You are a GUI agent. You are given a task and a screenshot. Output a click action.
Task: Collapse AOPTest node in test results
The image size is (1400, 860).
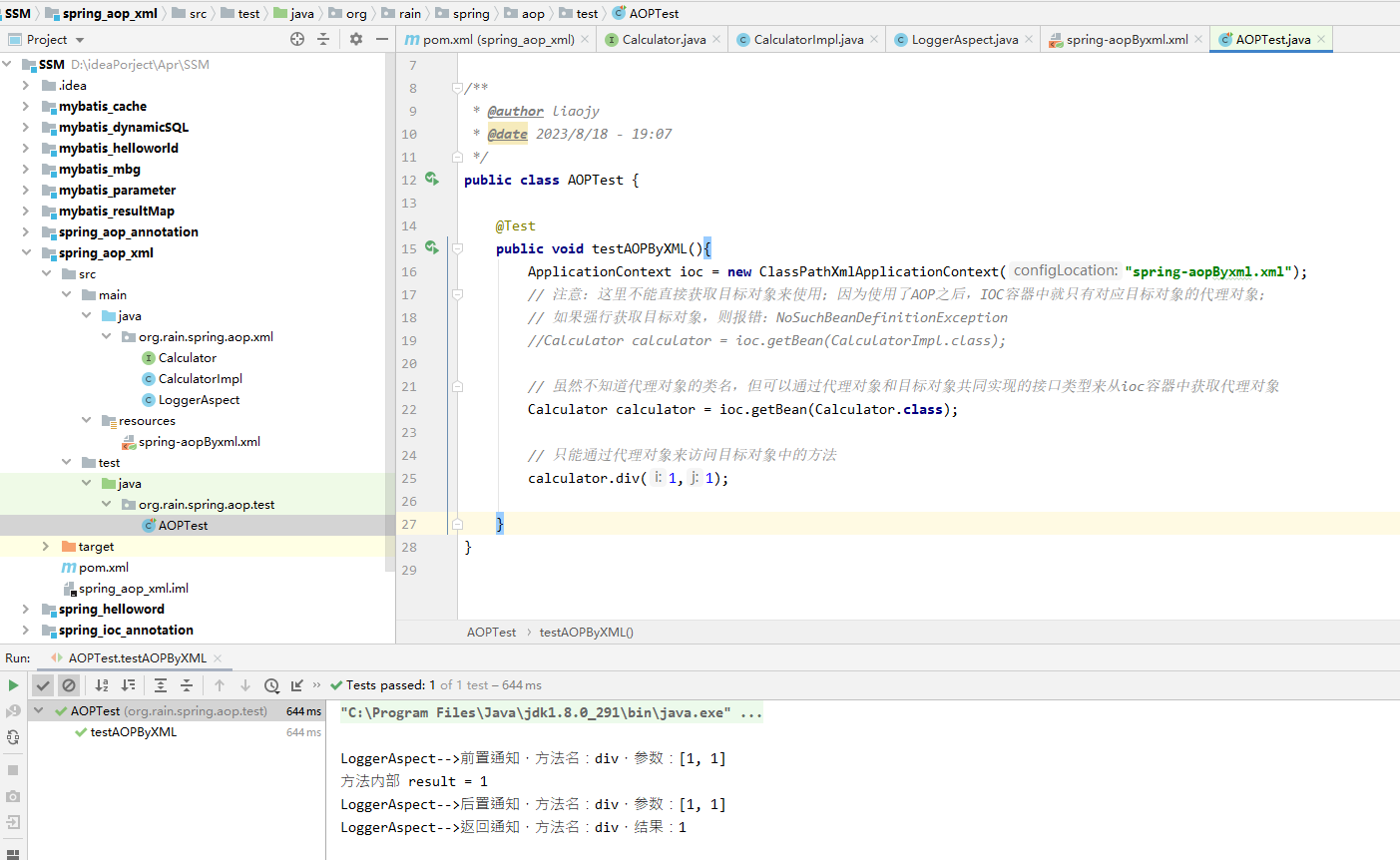tap(38, 711)
